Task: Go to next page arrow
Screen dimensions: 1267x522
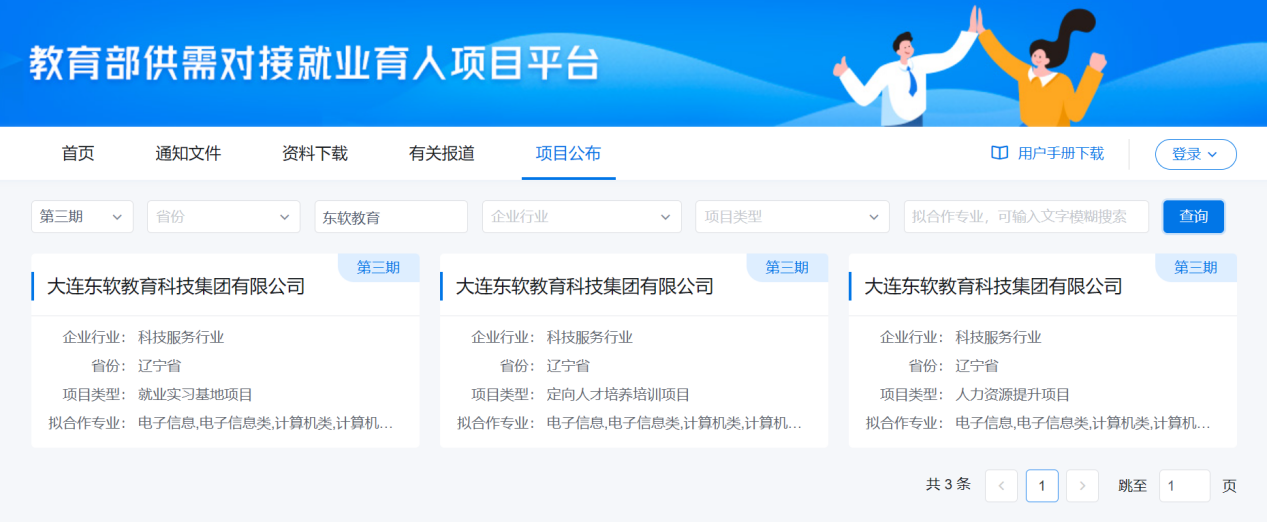Action: (1082, 486)
